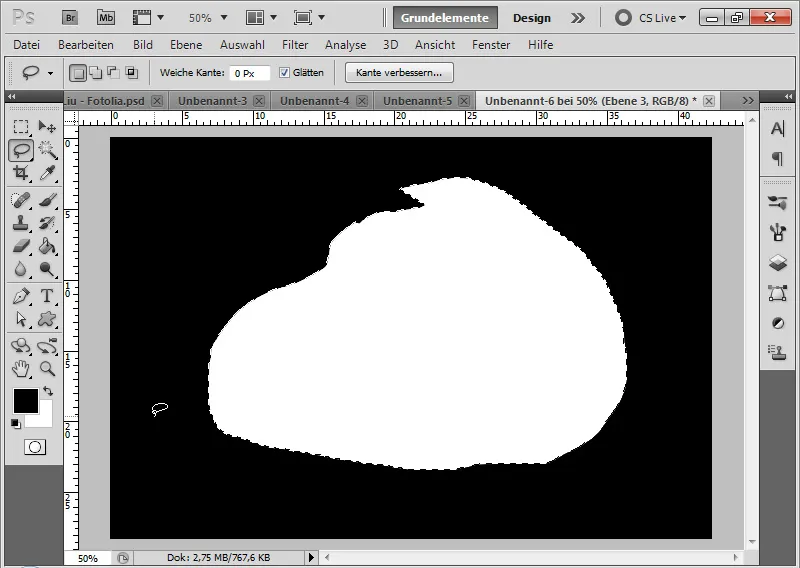Enable add to selection mode
The height and width of the screenshot is (568, 800).
click(95, 73)
